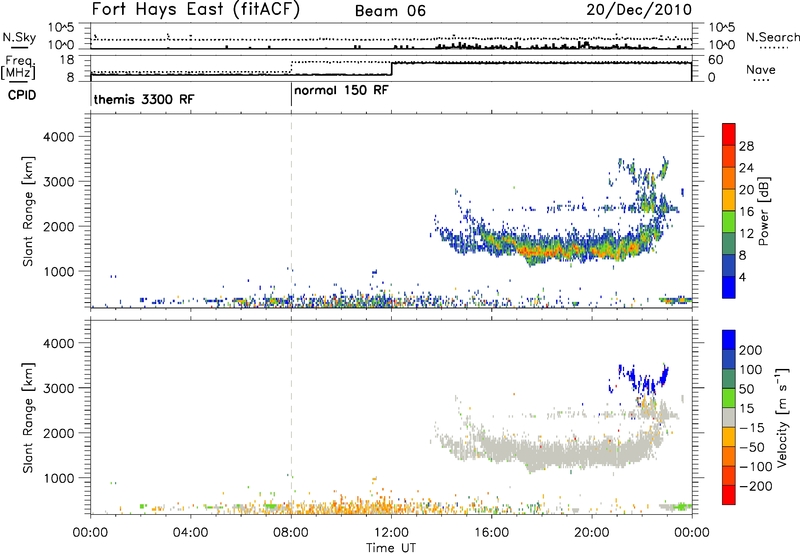800x554 pixels.
Task: Click the '04:00' time axis tick label
Action: [x=191, y=533]
